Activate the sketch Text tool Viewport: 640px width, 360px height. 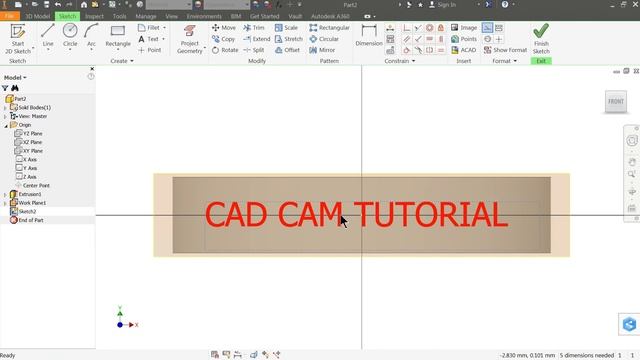coord(148,39)
